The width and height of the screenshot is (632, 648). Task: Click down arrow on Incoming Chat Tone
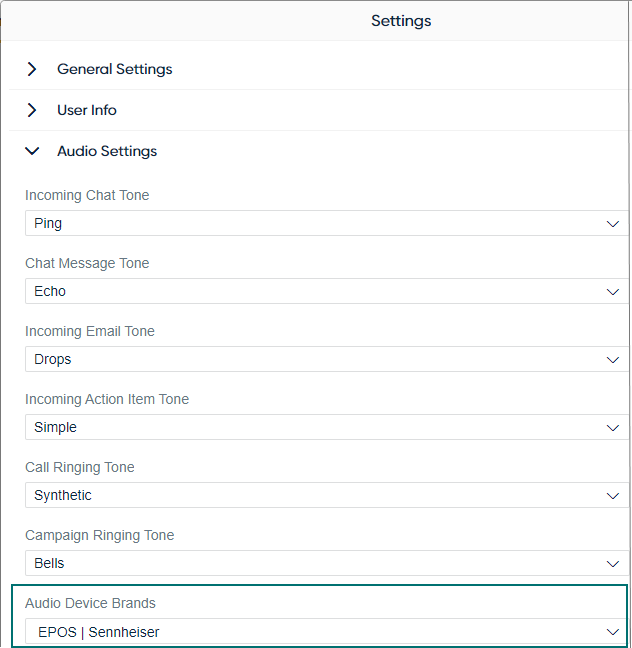coord(613,224)
